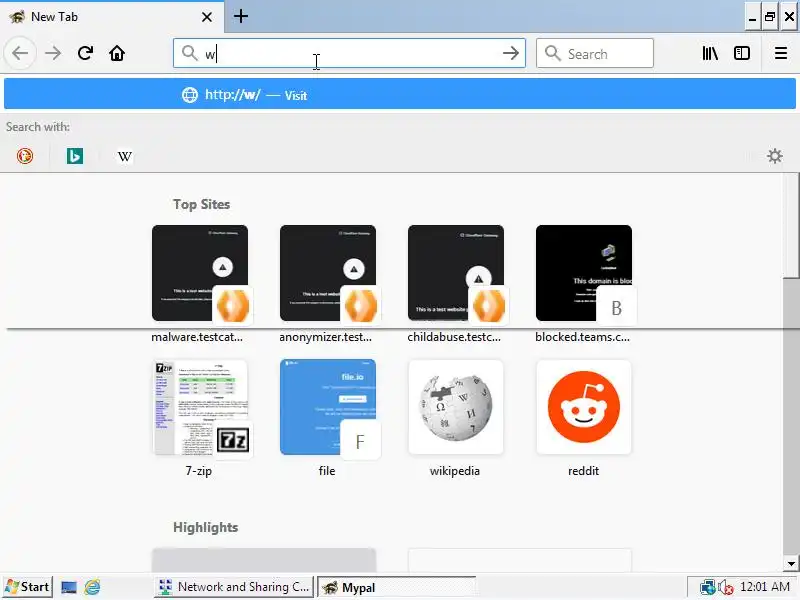Open the 7-zip top site tile
Image resolution: width=800 pixels, height=600 pixels.
point(199,407)
